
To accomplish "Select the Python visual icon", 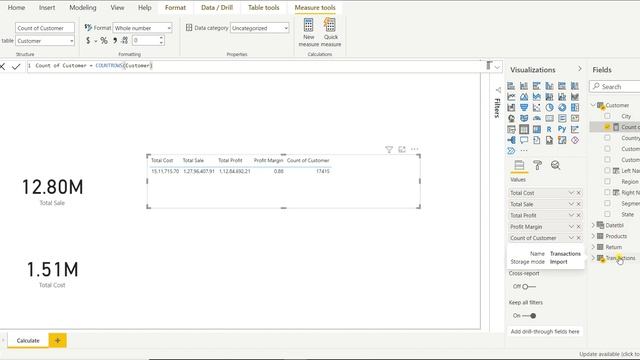I will (x=562, y=129).
